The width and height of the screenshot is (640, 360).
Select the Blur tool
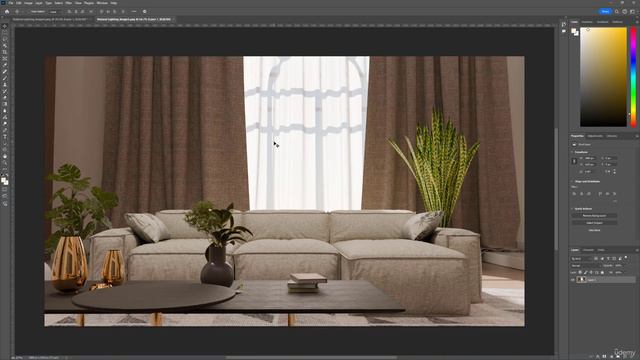pos(5,111)
